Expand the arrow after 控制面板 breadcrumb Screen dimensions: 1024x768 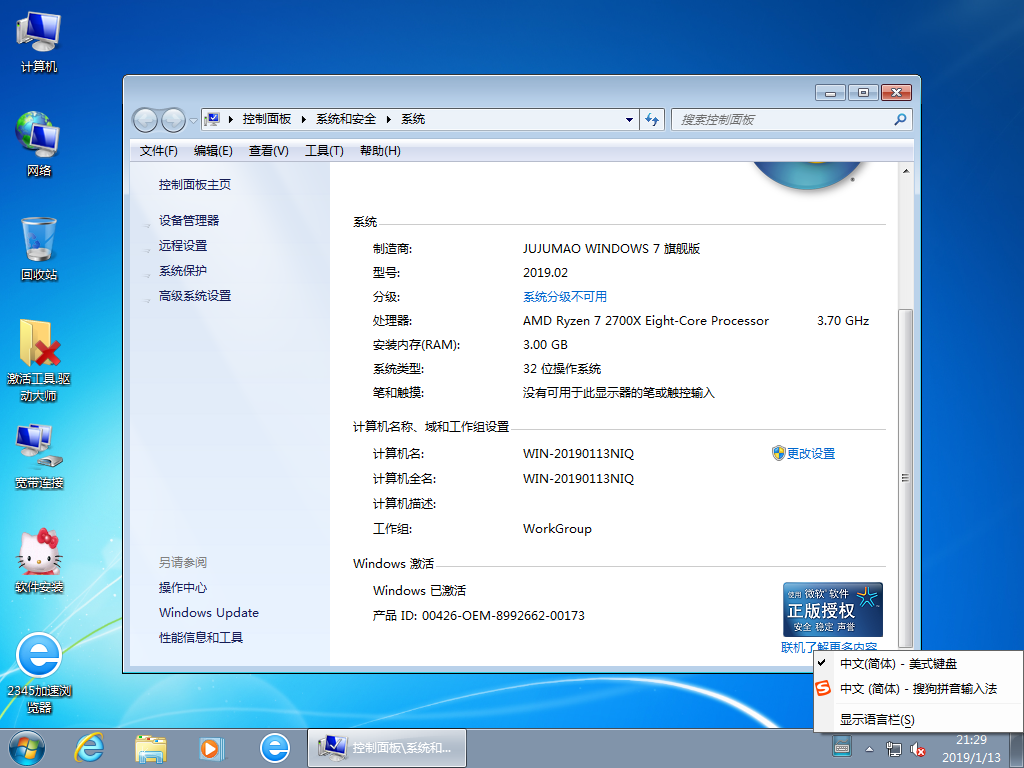[x=304, y=120]
